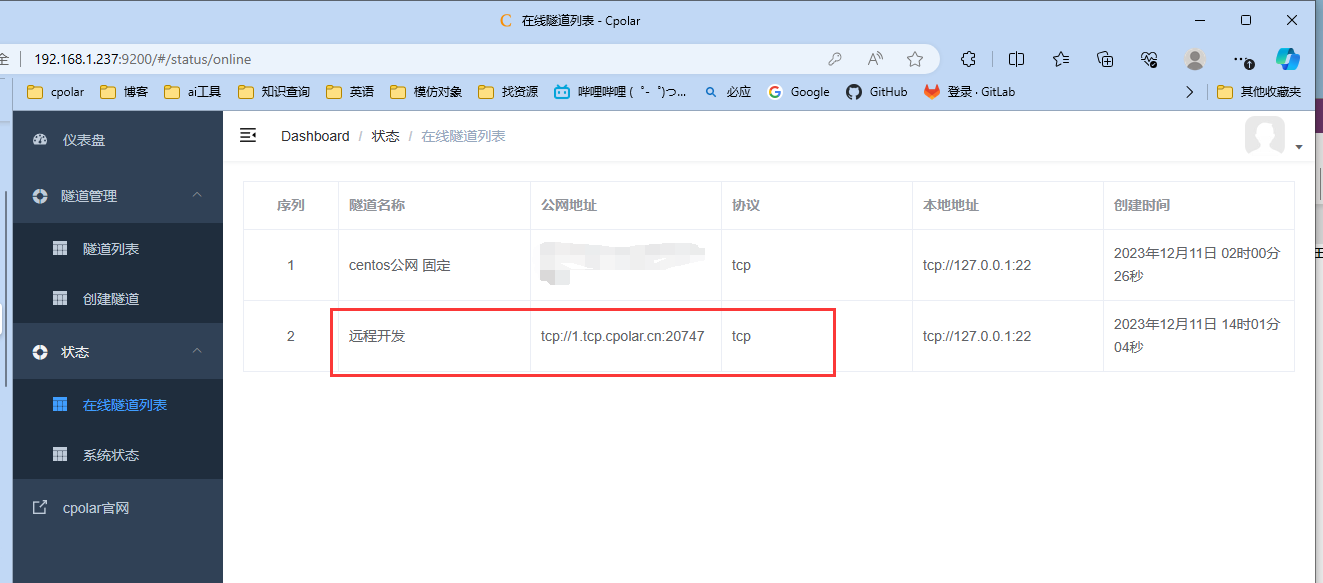Click the cpolar官网 external link
This screenshot has height=583, width=1323.
95,508
